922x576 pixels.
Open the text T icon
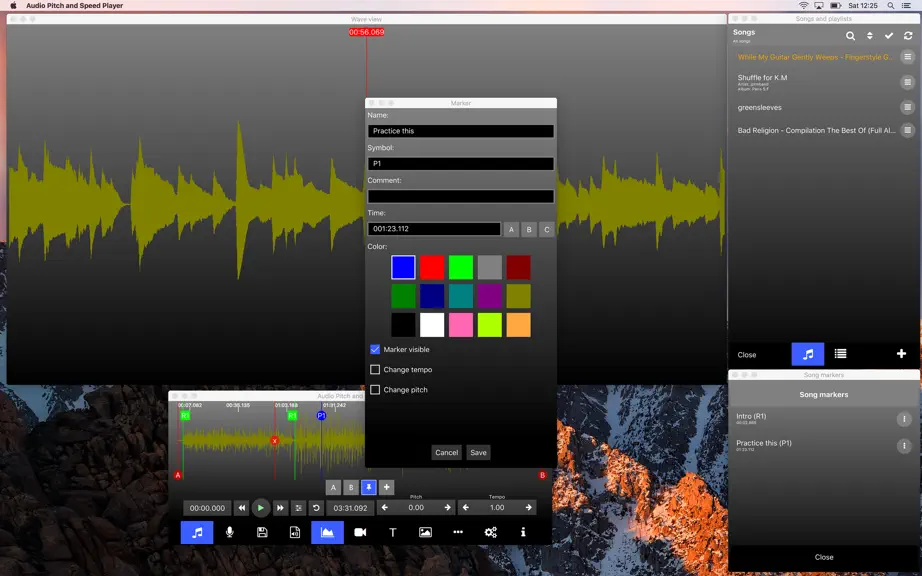393,532
